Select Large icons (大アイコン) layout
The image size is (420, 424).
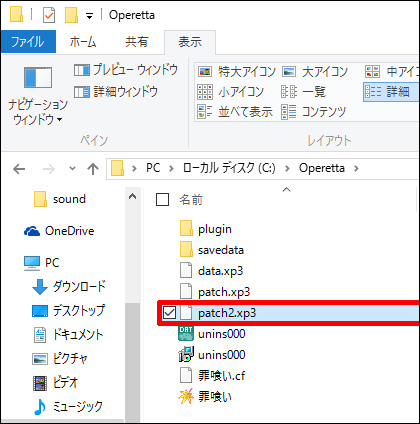click(315, 71)
